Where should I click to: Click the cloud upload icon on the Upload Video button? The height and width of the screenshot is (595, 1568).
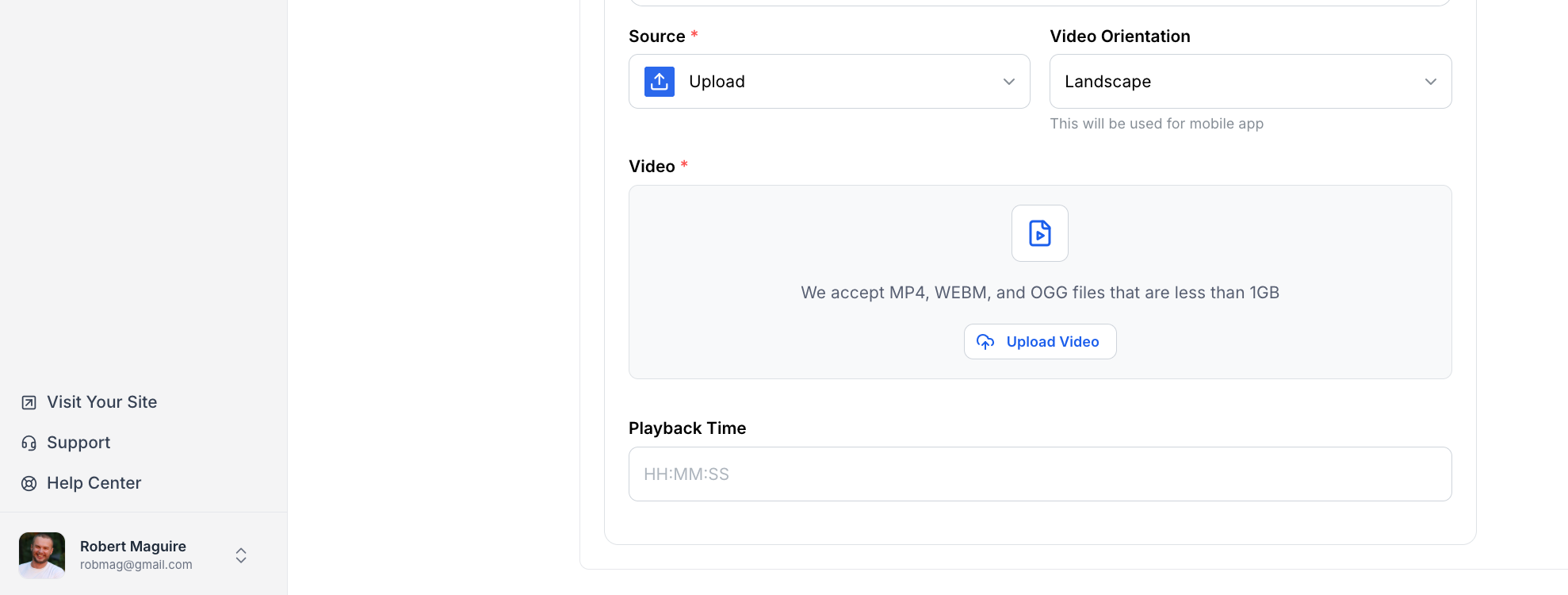click(x=985, y=342)
